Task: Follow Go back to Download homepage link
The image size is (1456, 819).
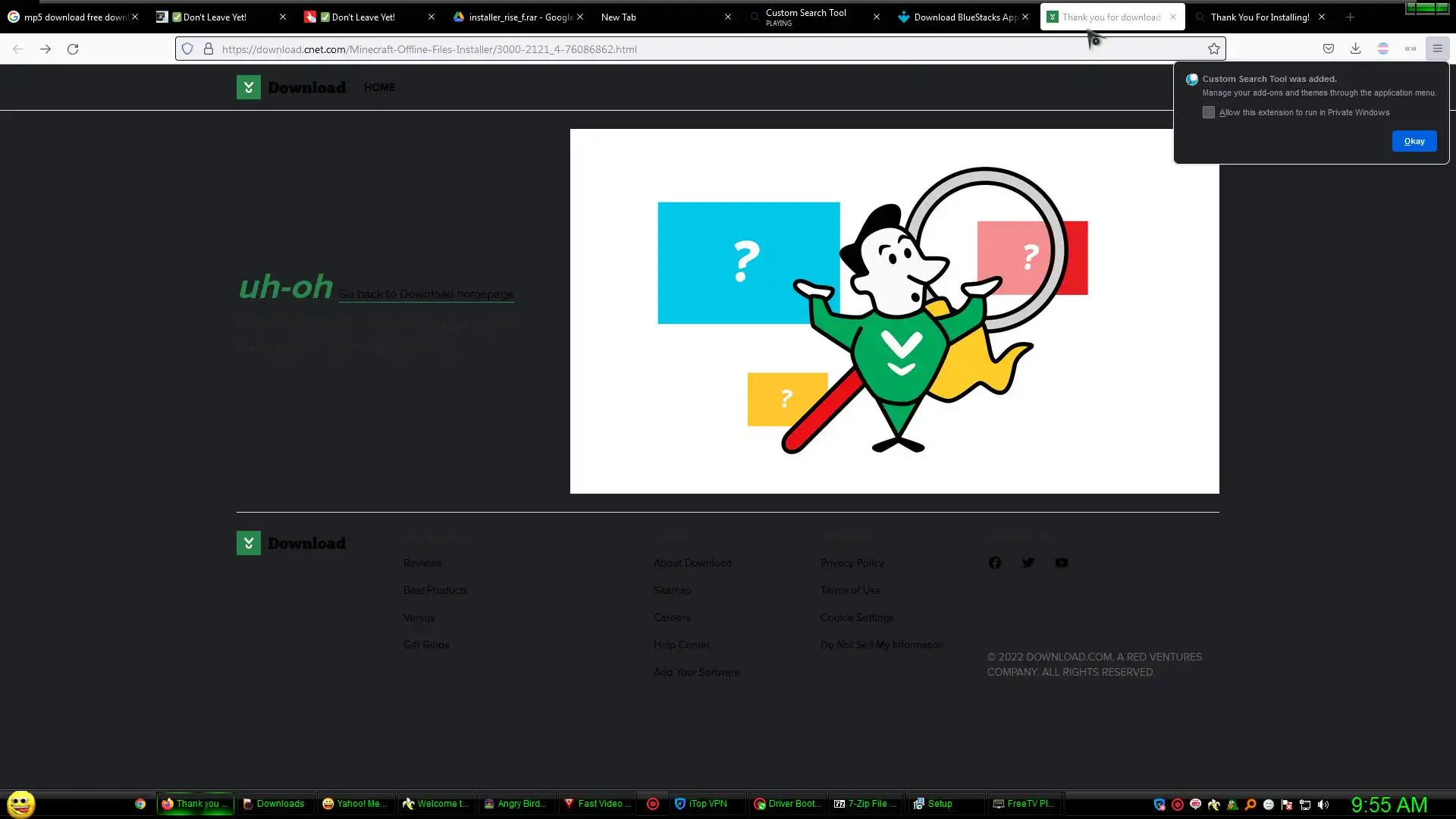Action: click(425, 294)
